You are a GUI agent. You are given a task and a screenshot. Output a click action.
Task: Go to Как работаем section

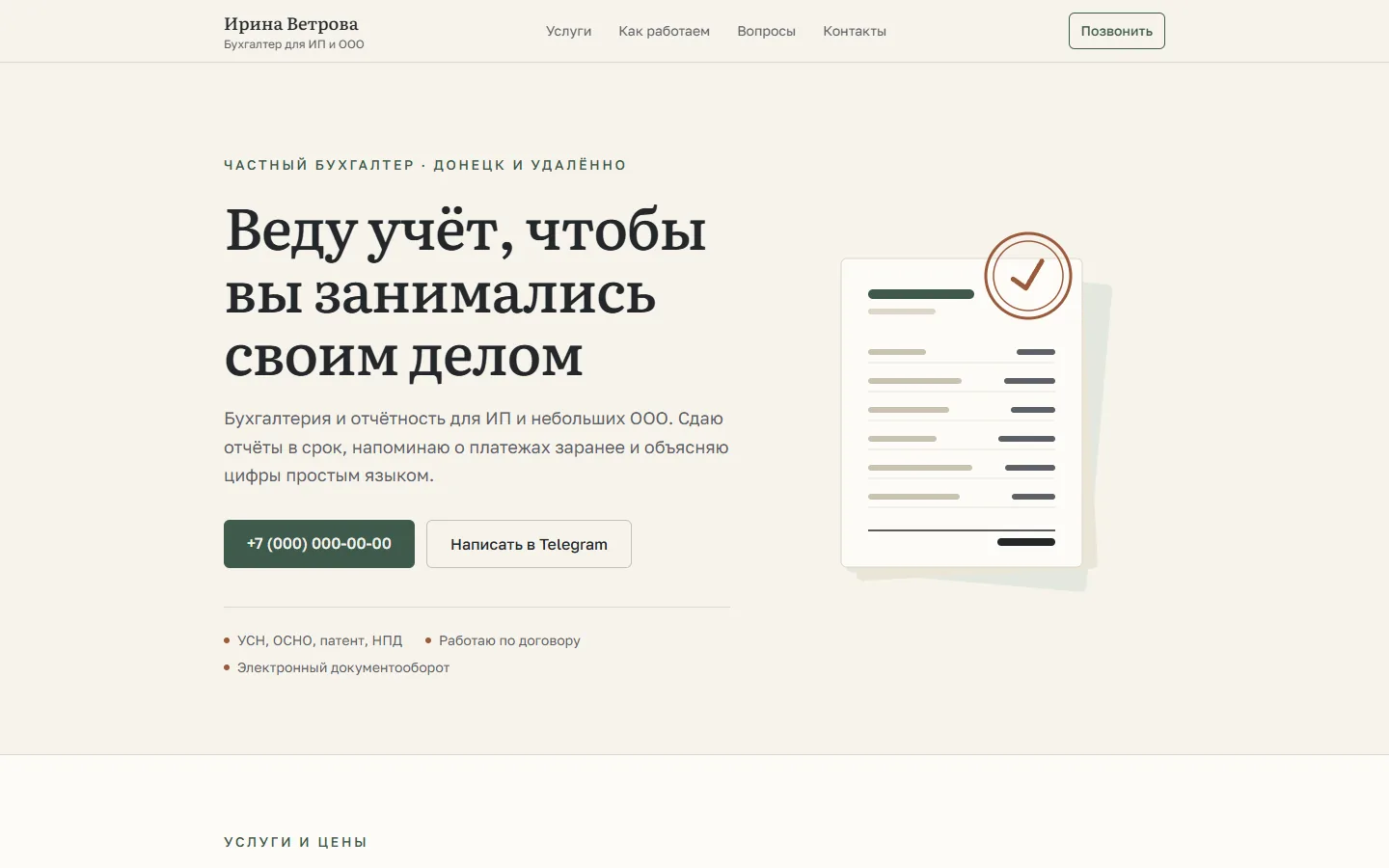[x=664, y=31]
